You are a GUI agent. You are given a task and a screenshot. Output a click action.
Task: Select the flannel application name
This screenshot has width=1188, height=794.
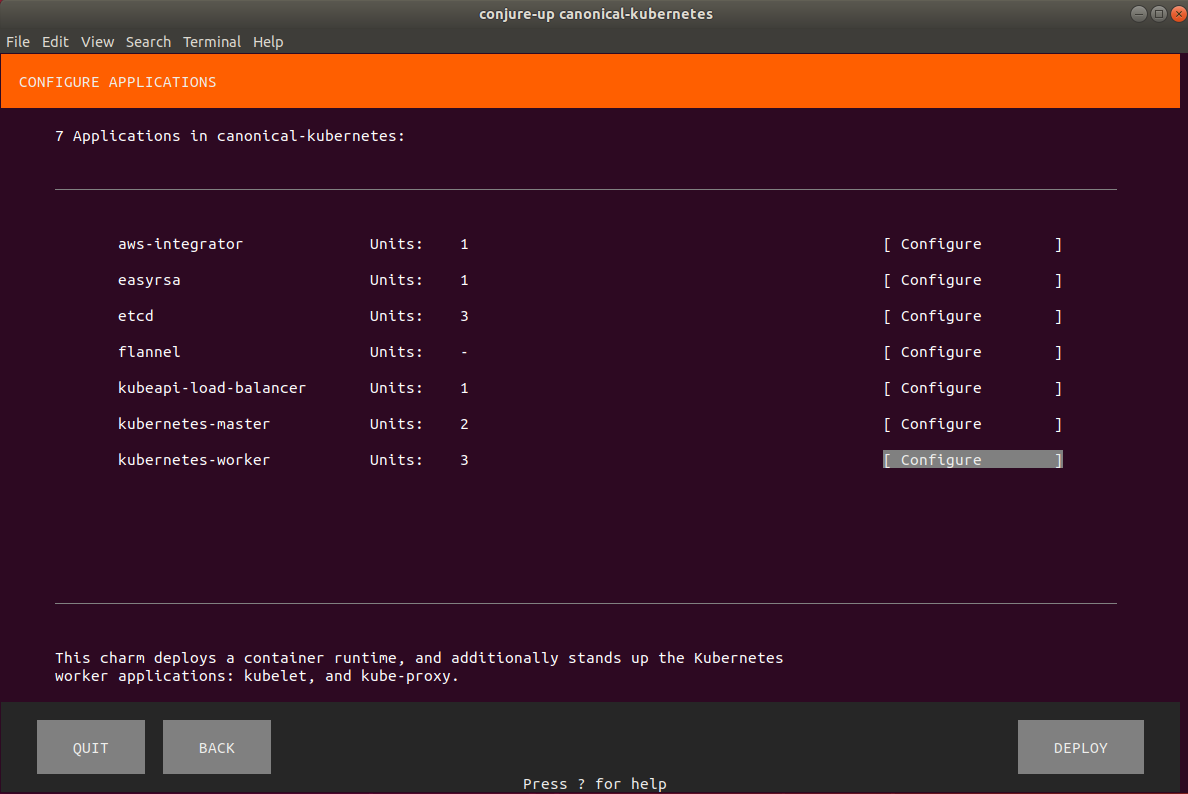point(149,352)
